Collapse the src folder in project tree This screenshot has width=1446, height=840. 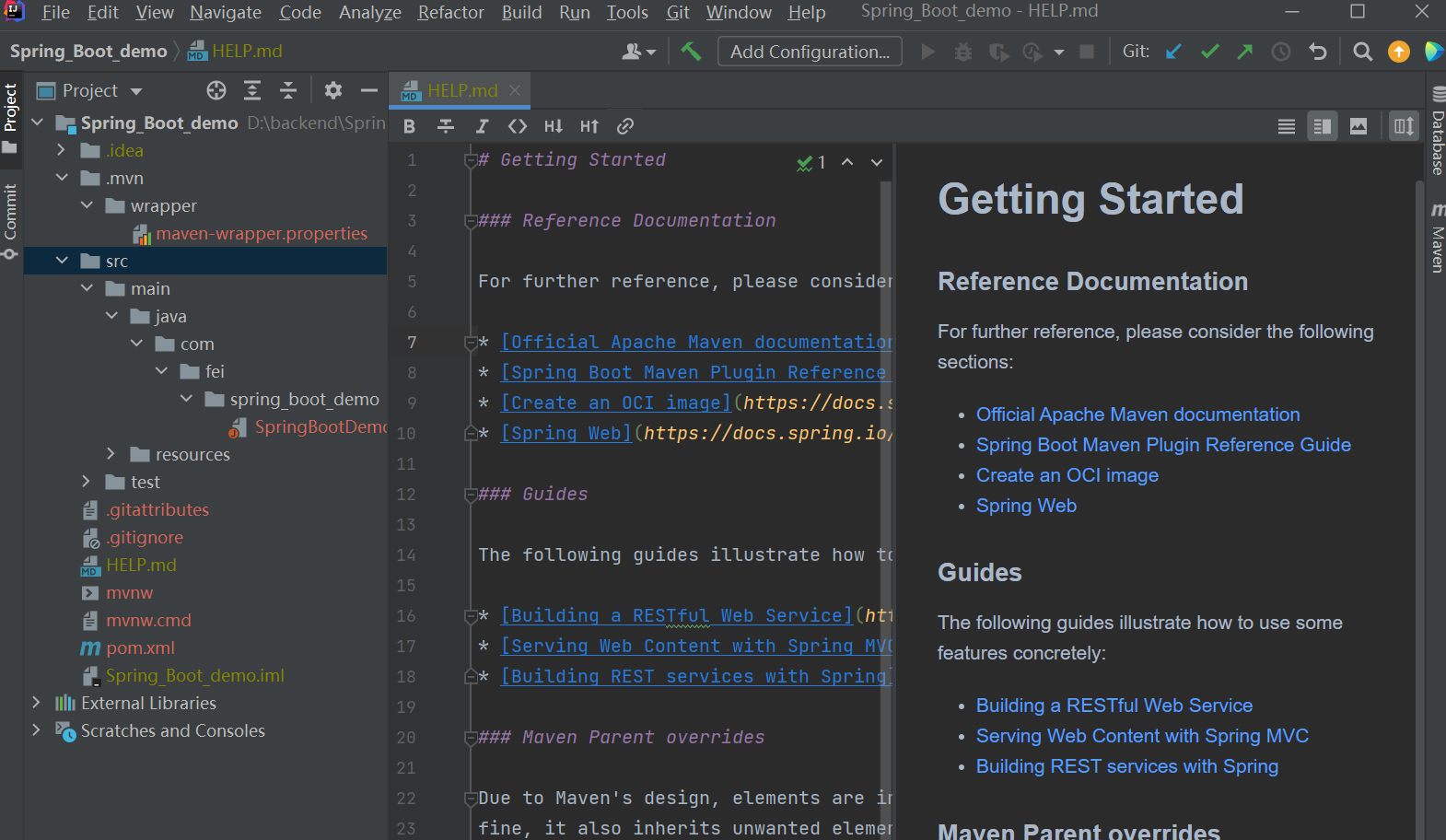coord(62,261)
